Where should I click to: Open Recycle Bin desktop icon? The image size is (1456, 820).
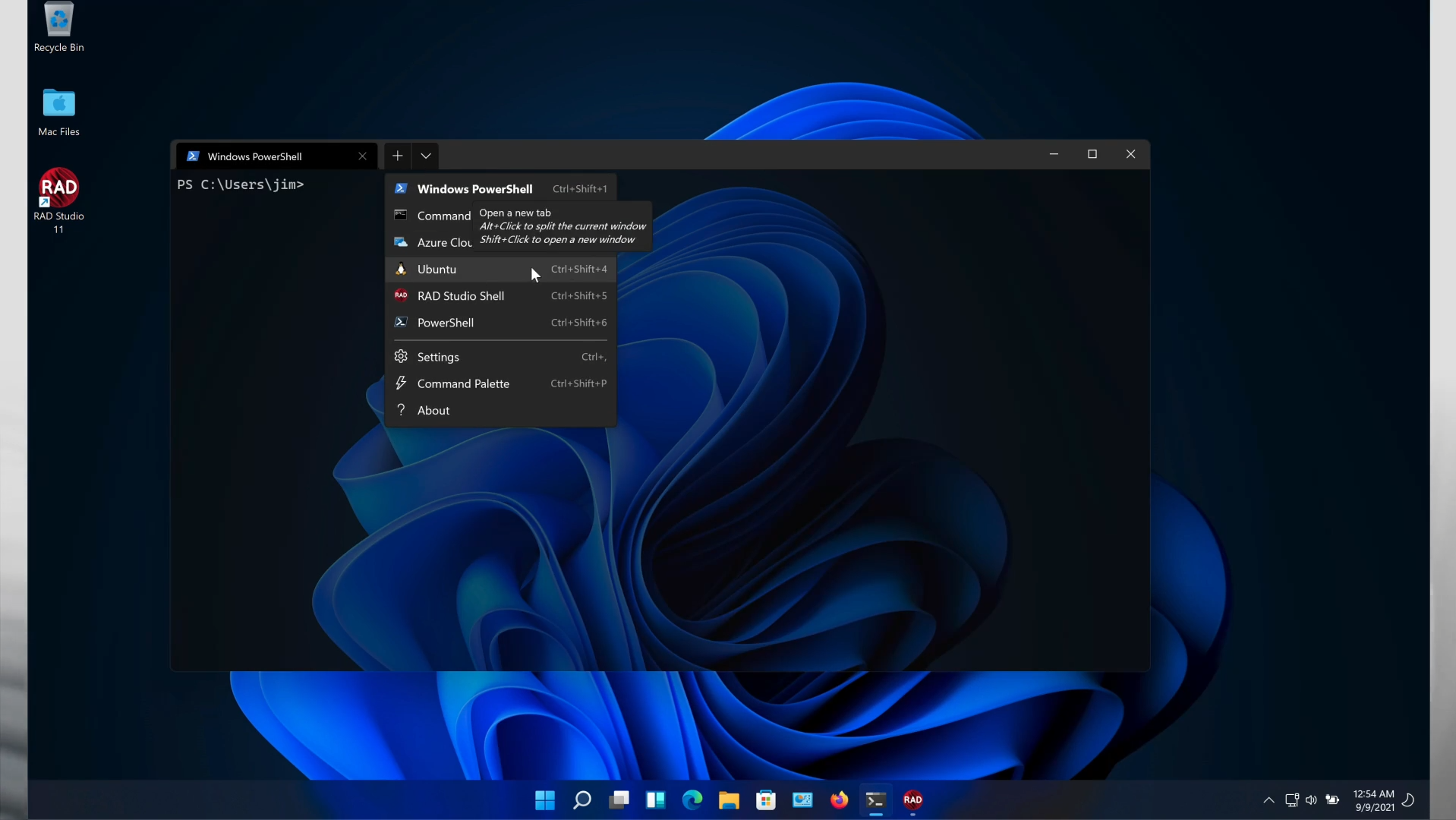click(58, 27)
